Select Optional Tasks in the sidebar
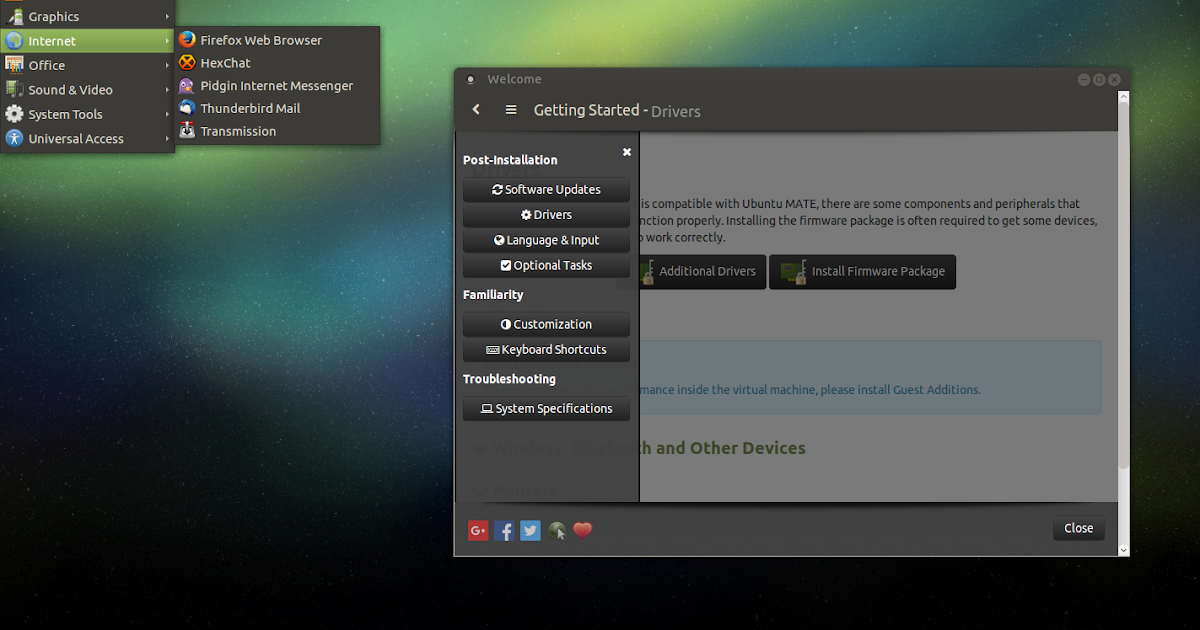The image size is (1200, 630). click(546, 265)
